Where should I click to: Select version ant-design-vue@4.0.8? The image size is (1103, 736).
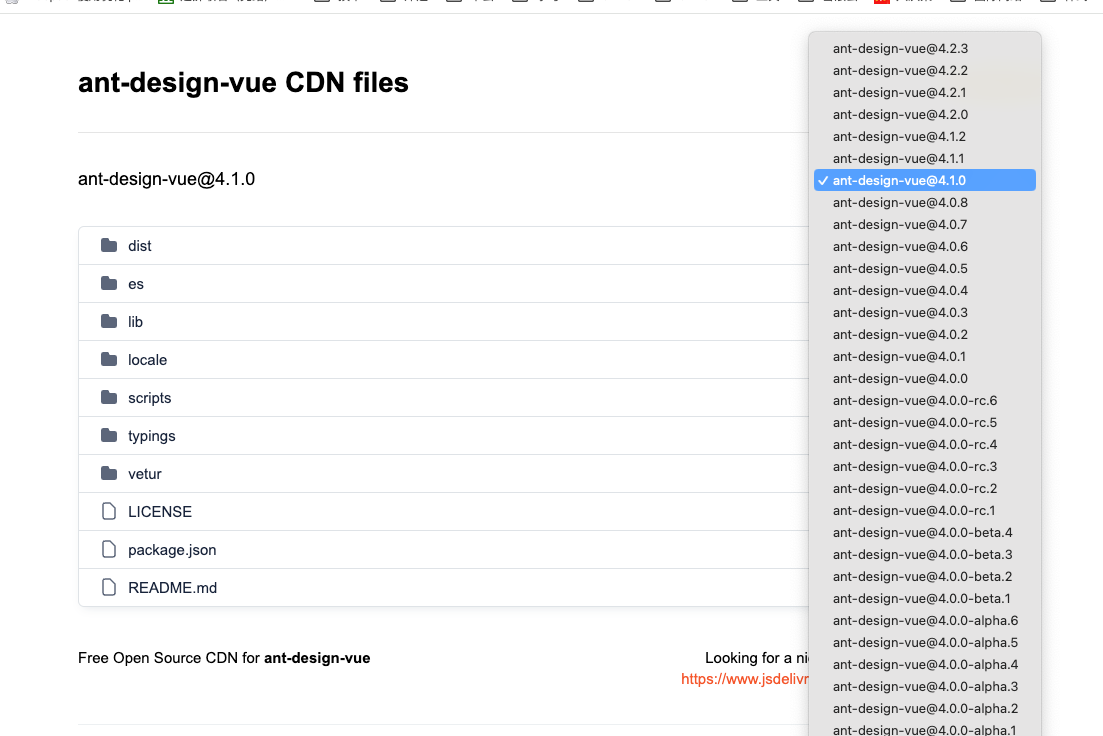(924, 203)
